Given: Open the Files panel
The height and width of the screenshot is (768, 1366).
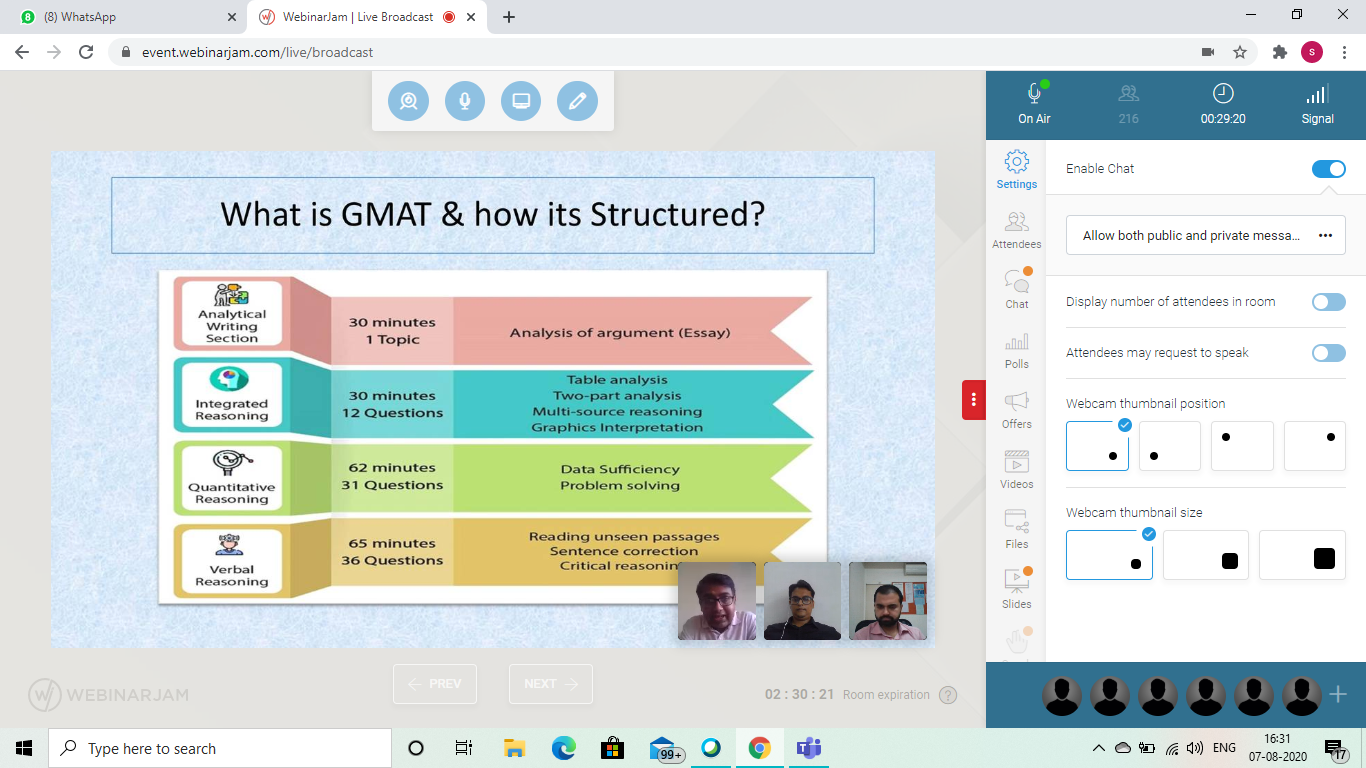Looking at the screenshot, I should point(1016,530).
